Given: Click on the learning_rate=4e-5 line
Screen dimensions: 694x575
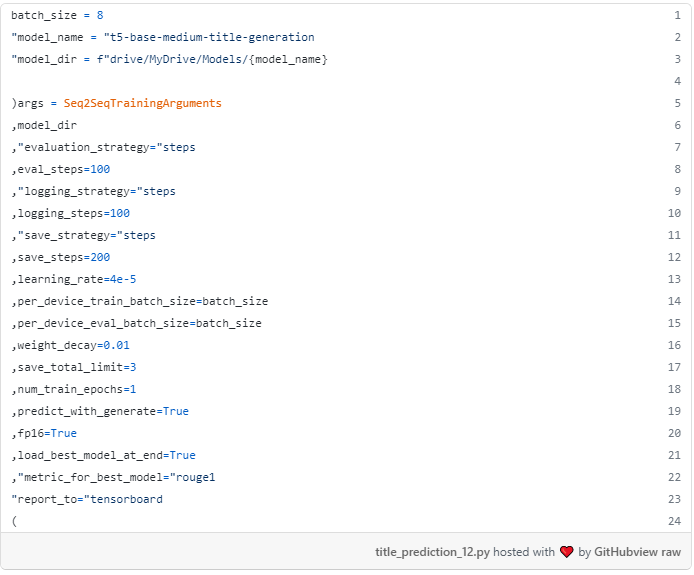Looking at the screenshot, I should (74, 279).
